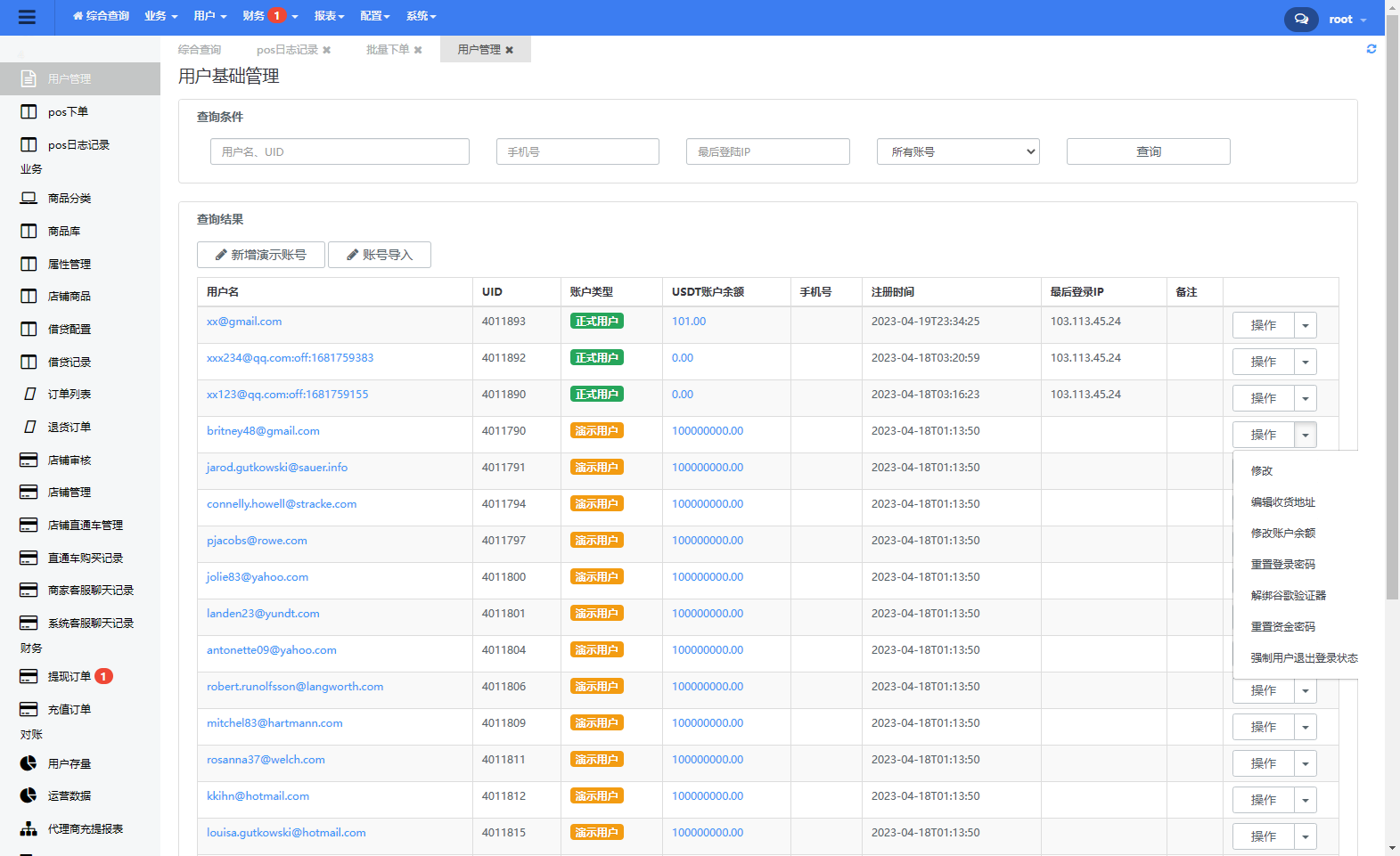Close the 批量下单 tab

(x=418, y=50)
